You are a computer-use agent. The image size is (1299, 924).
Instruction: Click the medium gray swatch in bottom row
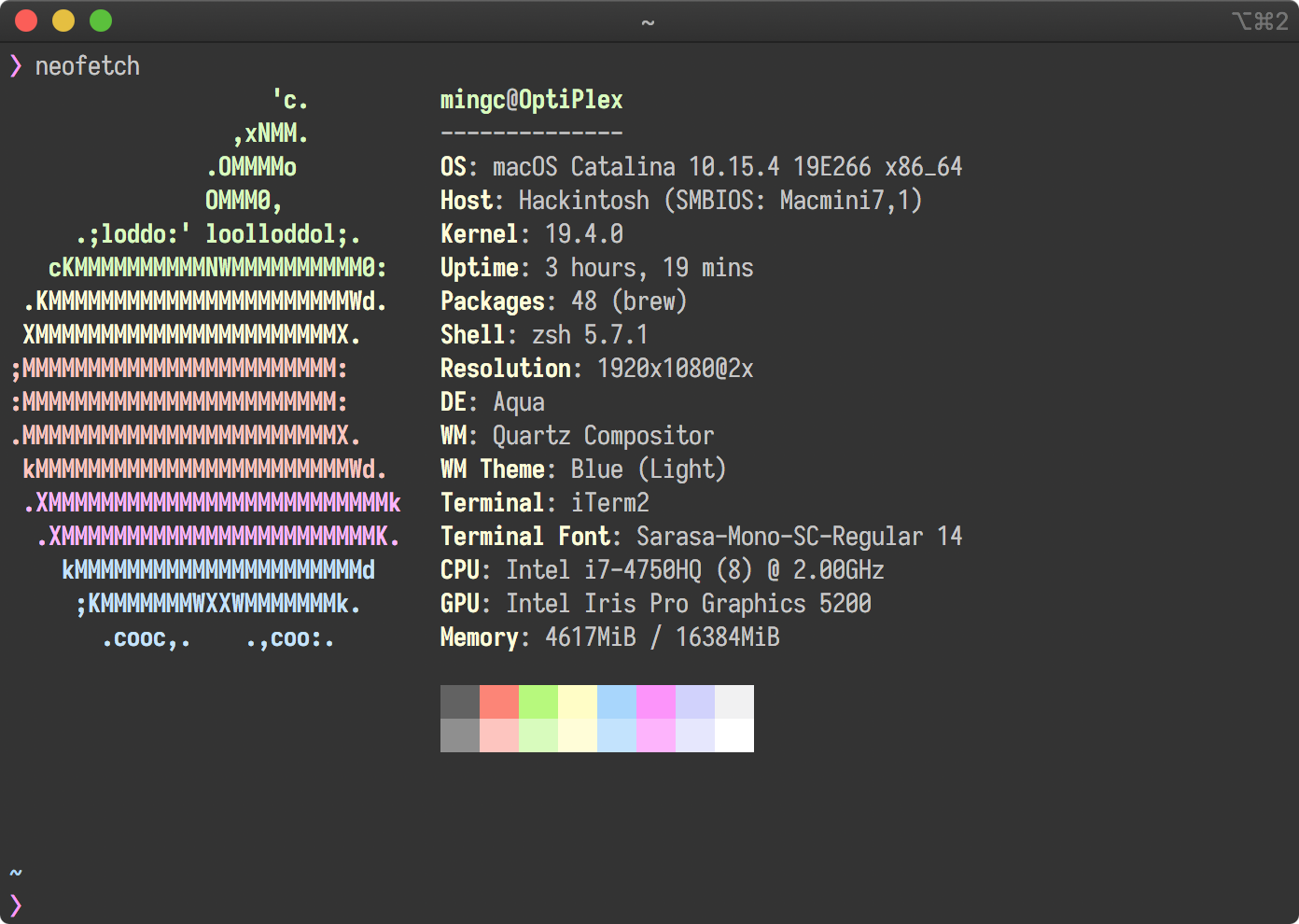(460, 735)
